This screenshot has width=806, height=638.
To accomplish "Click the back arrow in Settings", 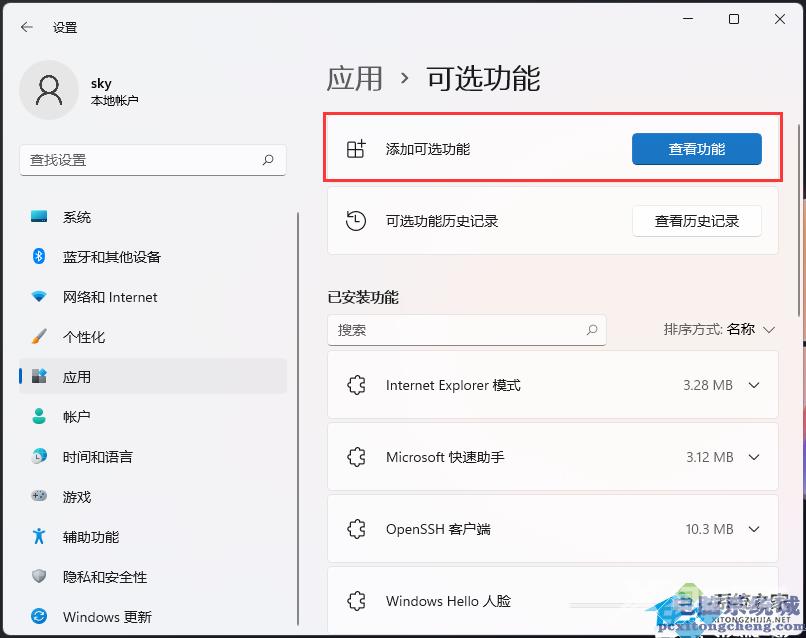I will [x=27, y=27].
